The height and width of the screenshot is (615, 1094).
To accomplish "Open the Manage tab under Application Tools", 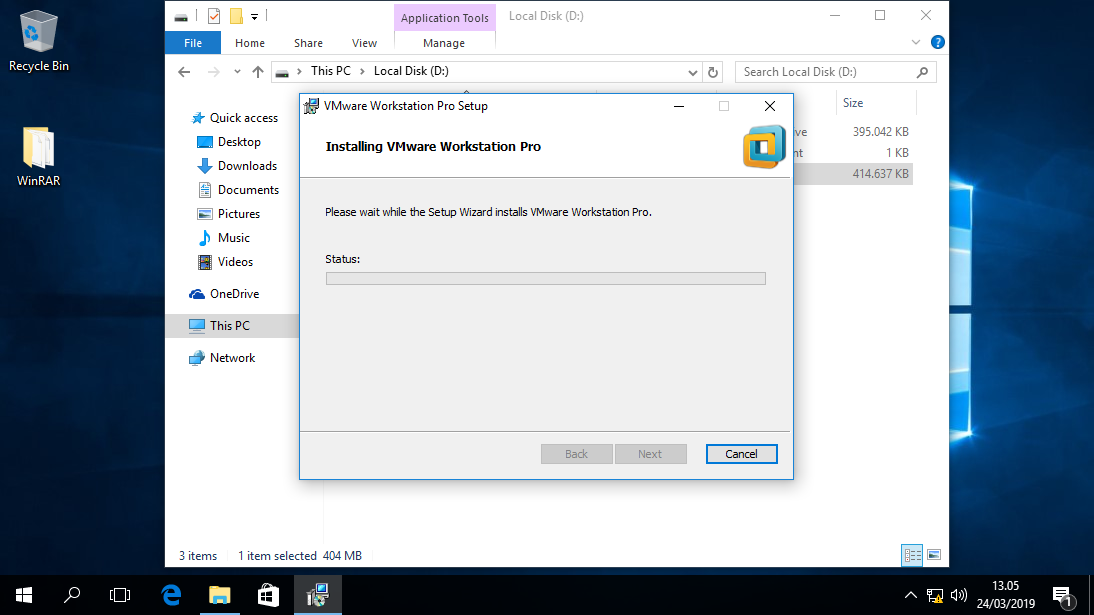I will (x=444, y=43).
